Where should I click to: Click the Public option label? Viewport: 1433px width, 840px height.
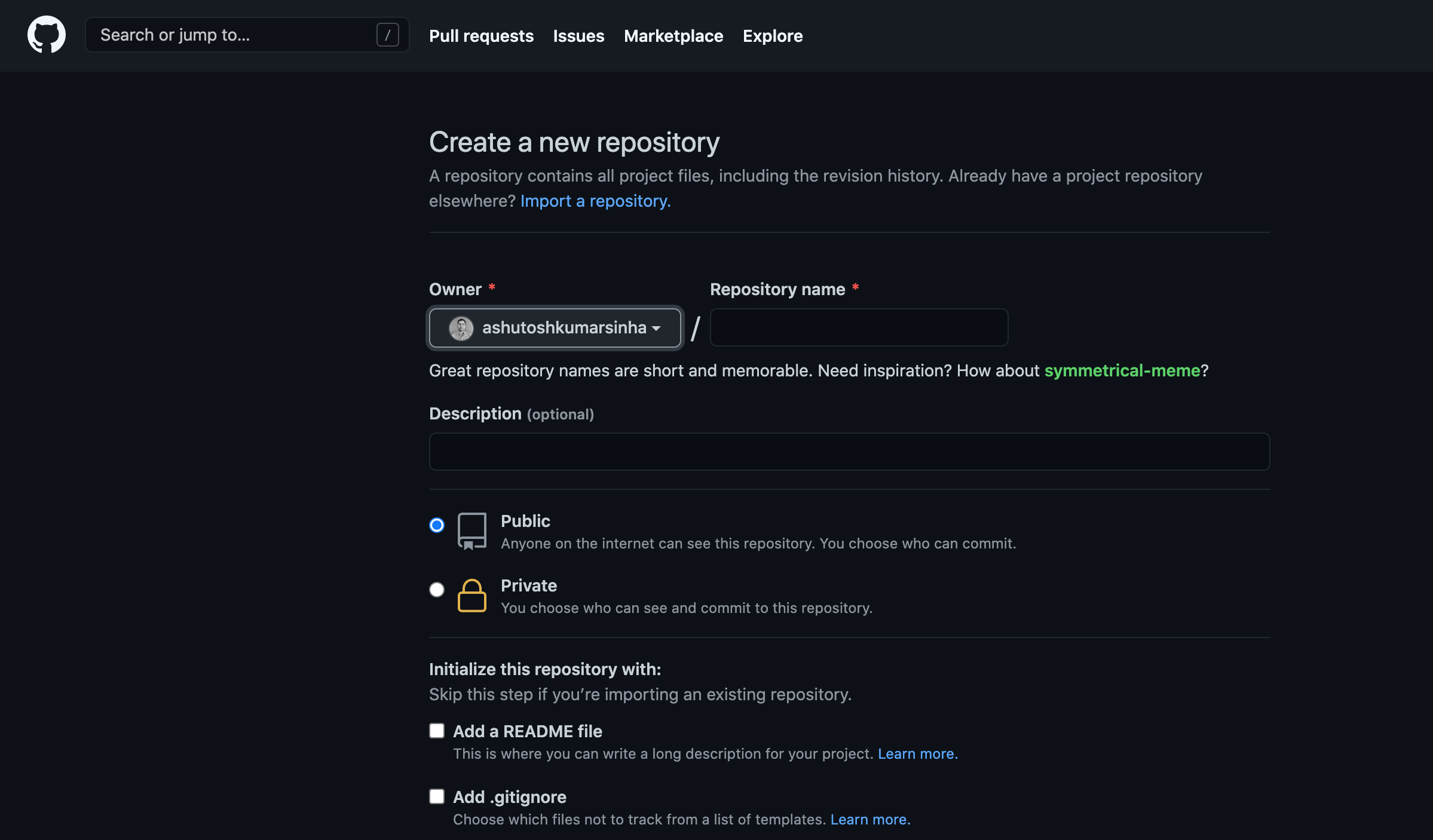pyautogui.click(x=525, y=521)
